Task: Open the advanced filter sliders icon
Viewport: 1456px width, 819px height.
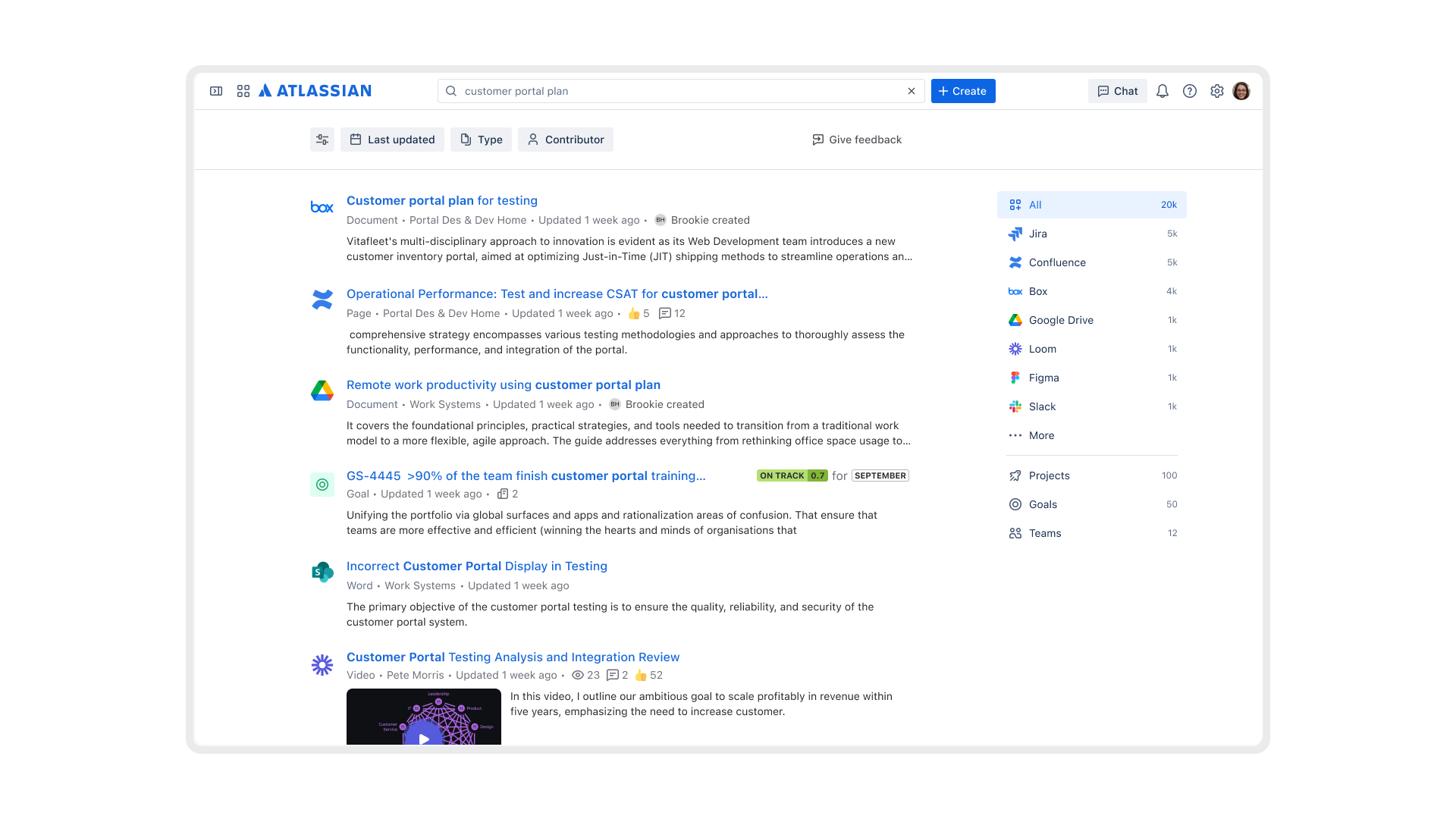Action: click(x=322, y=140)
